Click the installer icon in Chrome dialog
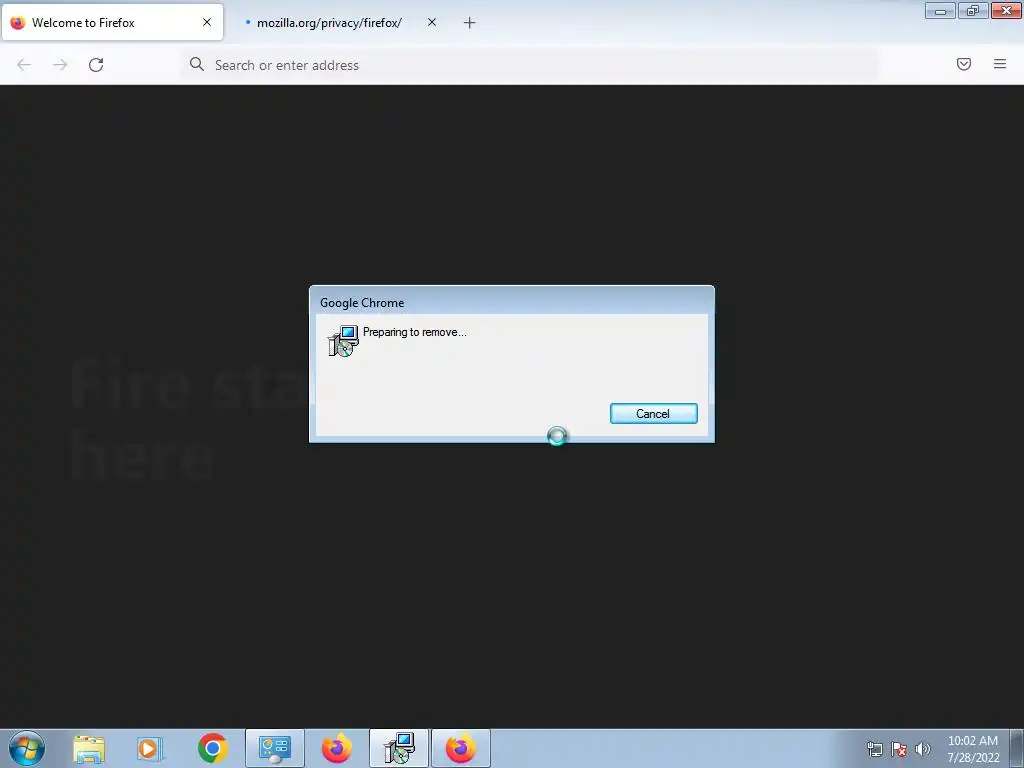The height and width of the screenshot is (768, 1024). pos(343,341)
